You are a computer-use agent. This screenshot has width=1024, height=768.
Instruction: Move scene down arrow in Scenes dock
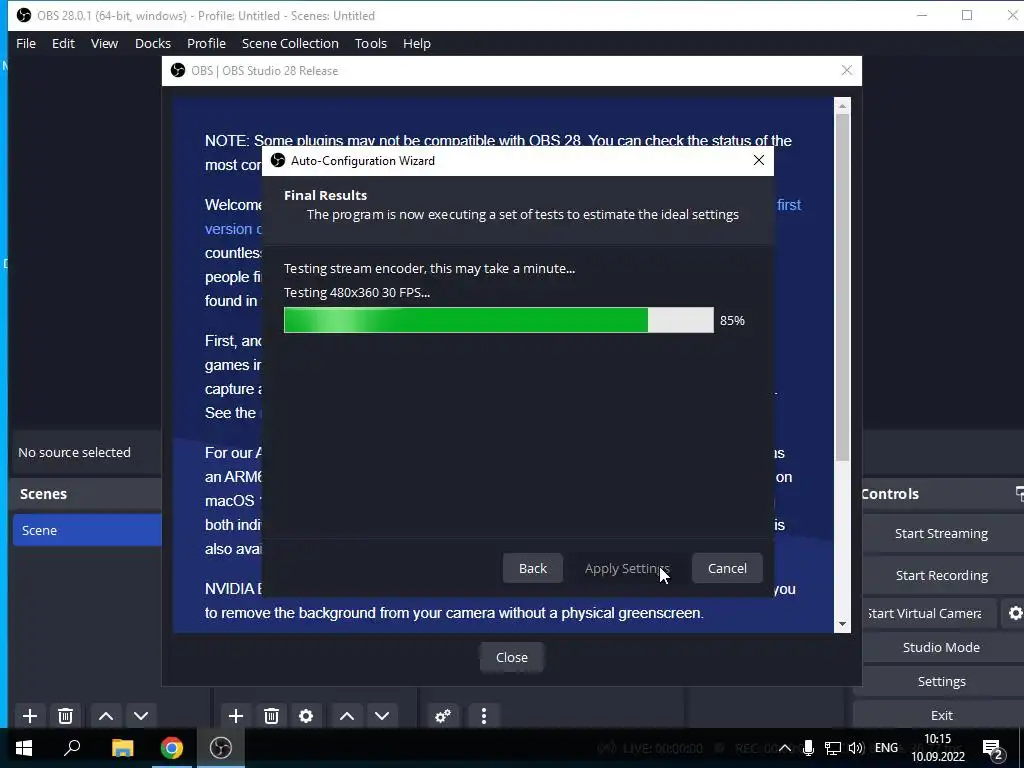coord(141,716)
